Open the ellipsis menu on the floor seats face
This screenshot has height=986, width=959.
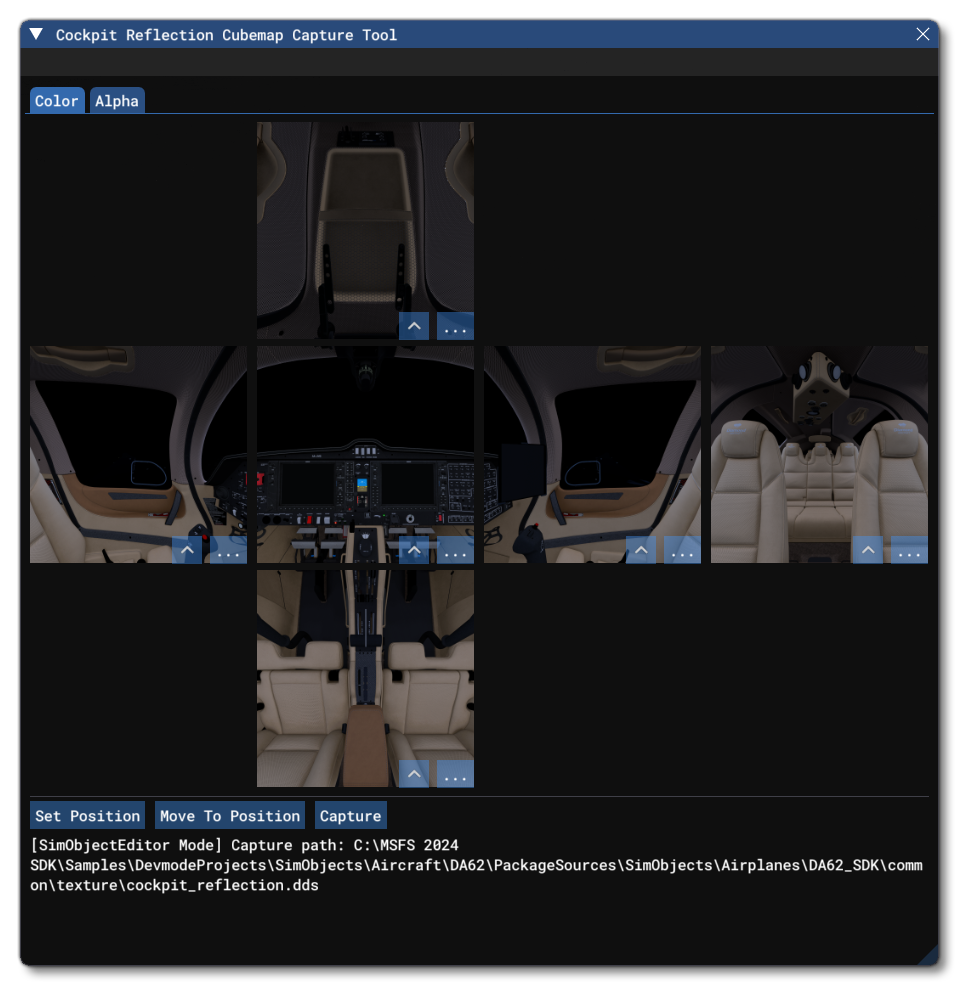coord(455,774)
